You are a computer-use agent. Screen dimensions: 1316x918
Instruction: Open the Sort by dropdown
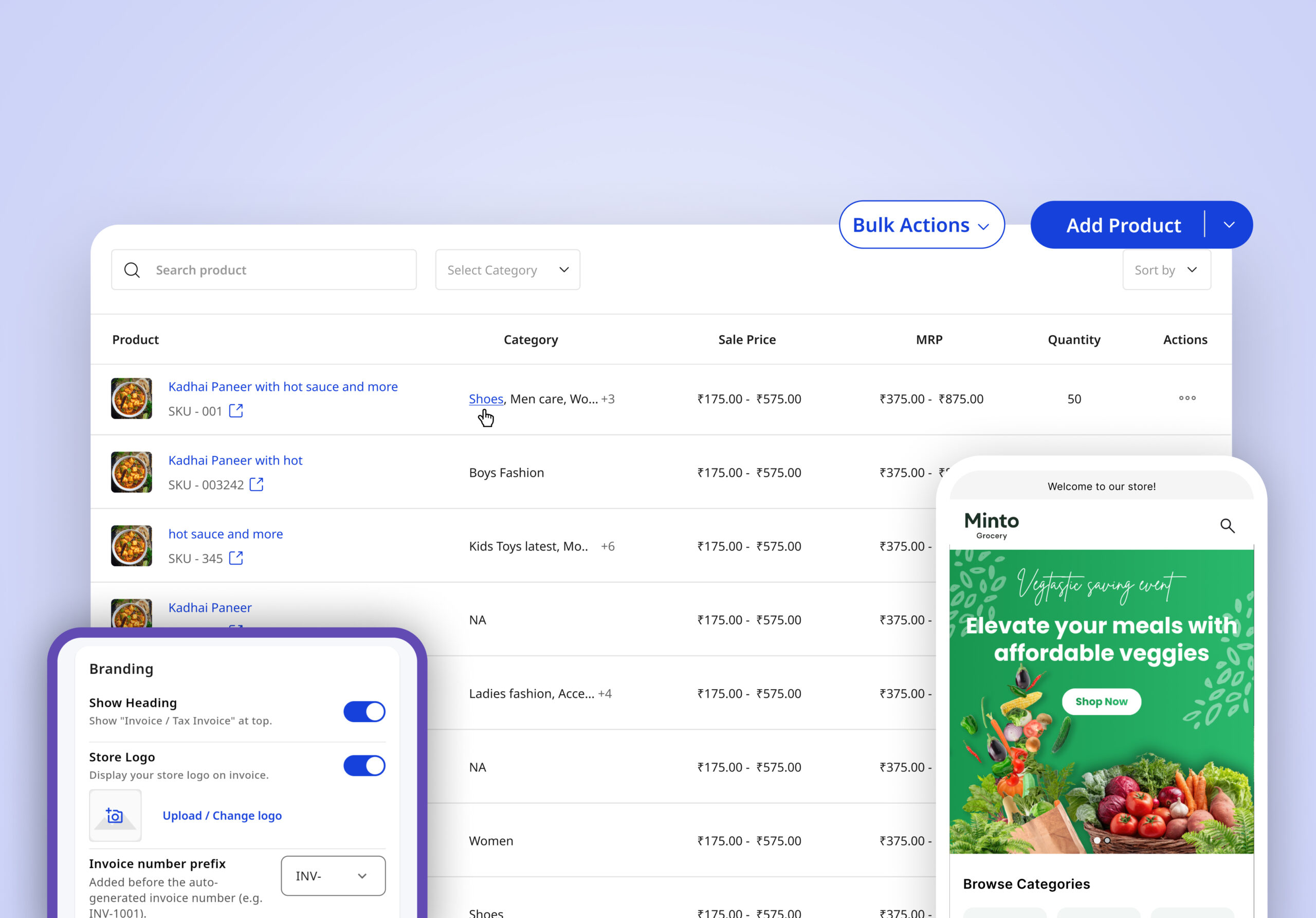(1166, 270)
